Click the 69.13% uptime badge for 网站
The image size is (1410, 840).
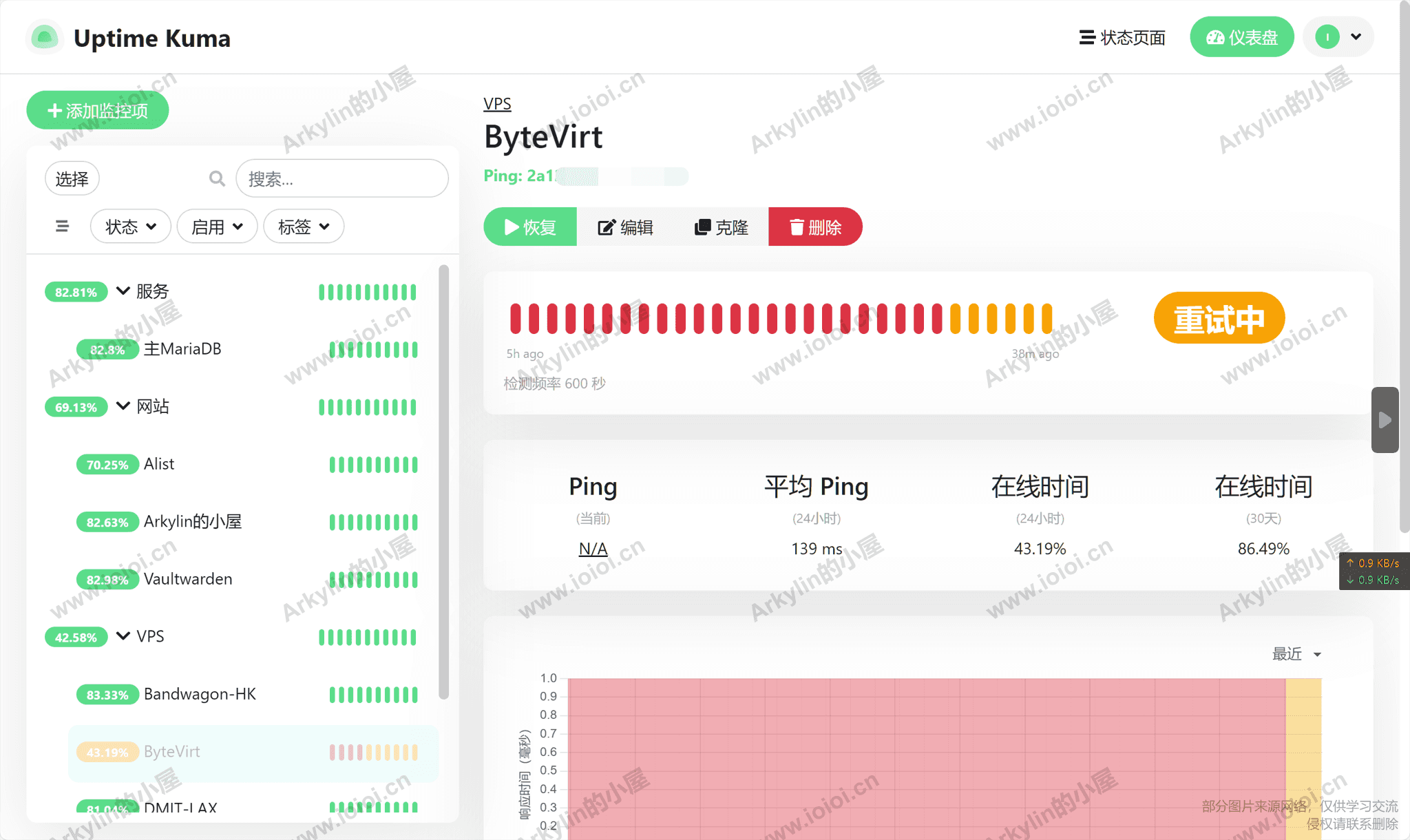(x=76, y=407)
